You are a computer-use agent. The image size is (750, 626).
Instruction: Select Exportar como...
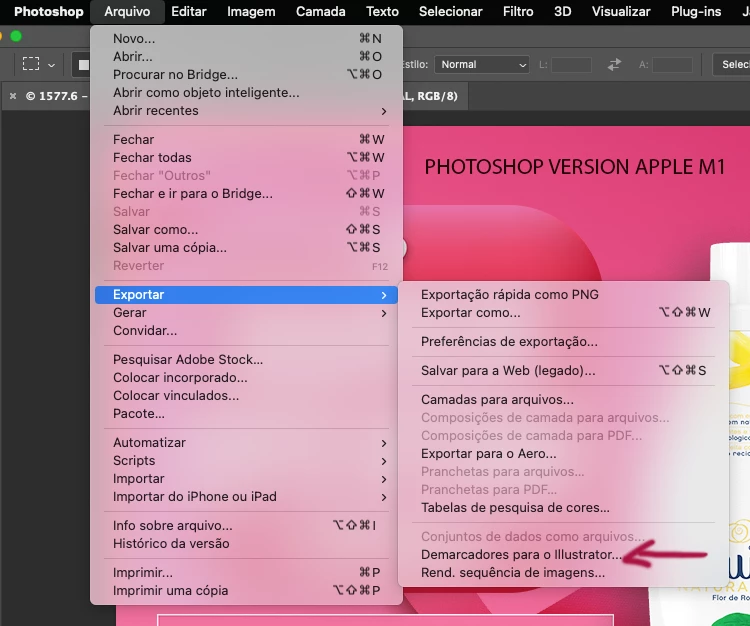click(563, 313)
